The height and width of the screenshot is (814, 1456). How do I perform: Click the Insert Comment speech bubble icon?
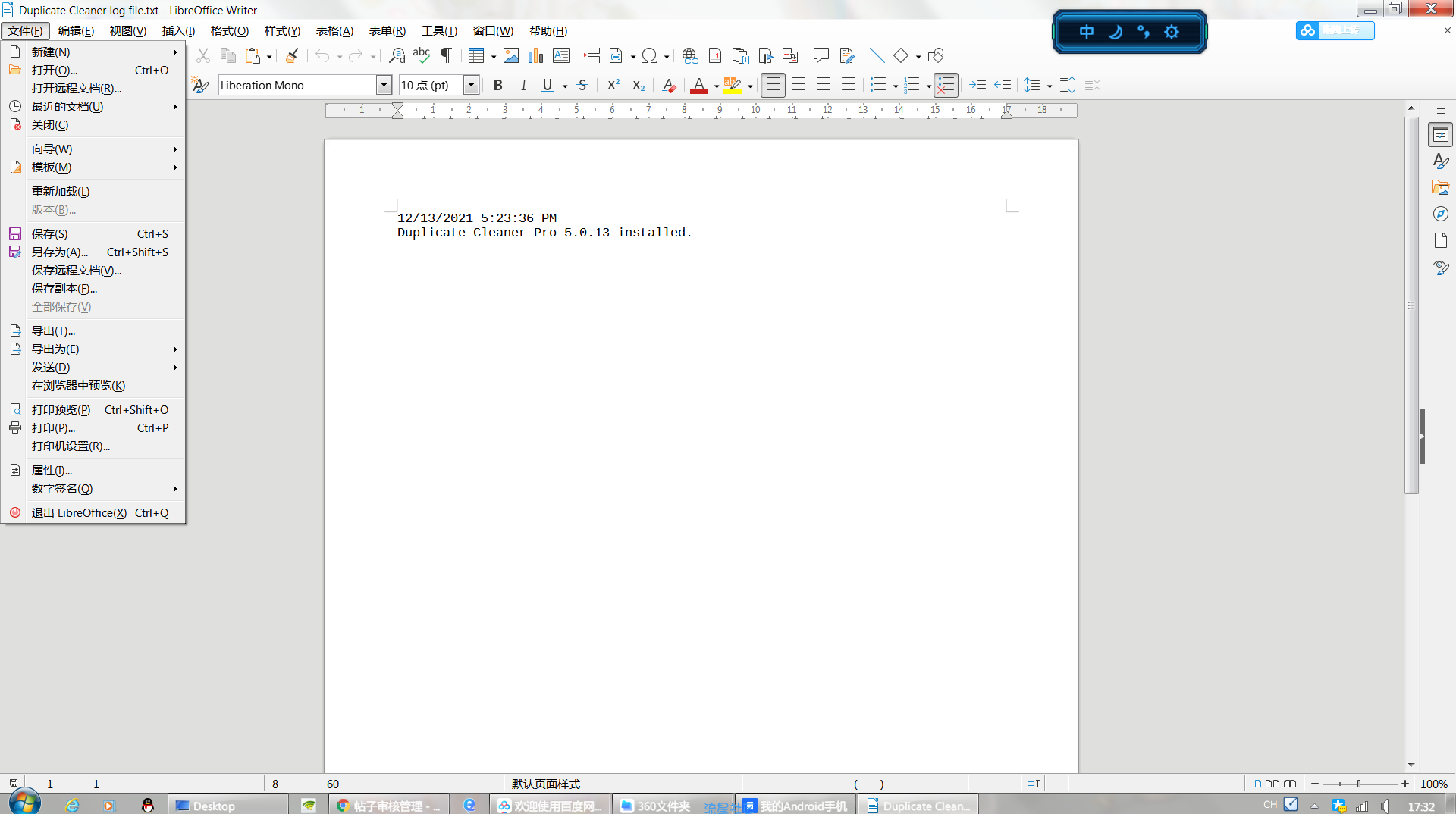pos(821,55)
